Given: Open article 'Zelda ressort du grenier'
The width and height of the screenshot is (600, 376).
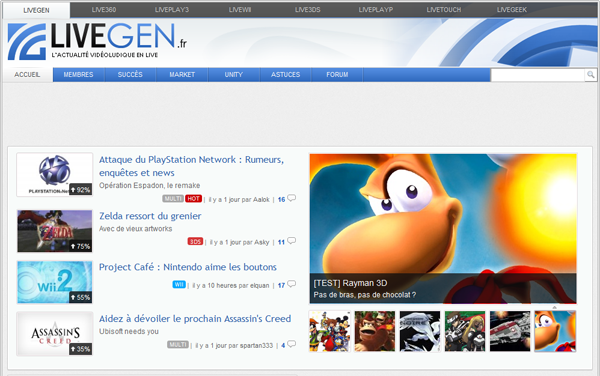Looking at the screenshot, I should click(150, 216).
